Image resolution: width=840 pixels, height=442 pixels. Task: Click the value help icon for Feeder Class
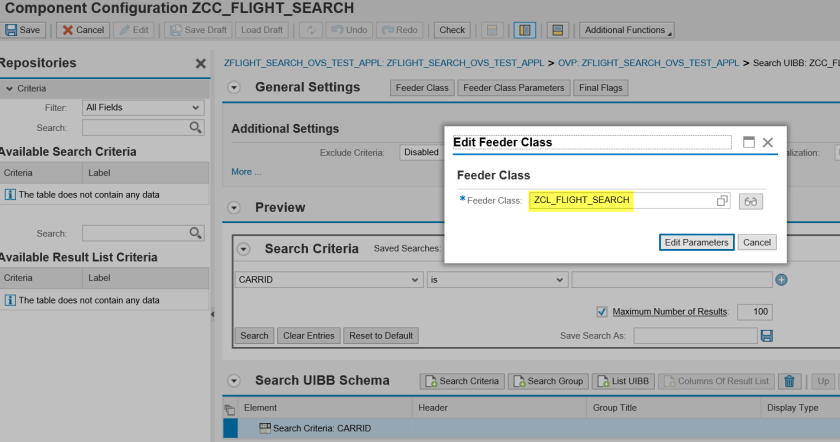tap(722, 201)
